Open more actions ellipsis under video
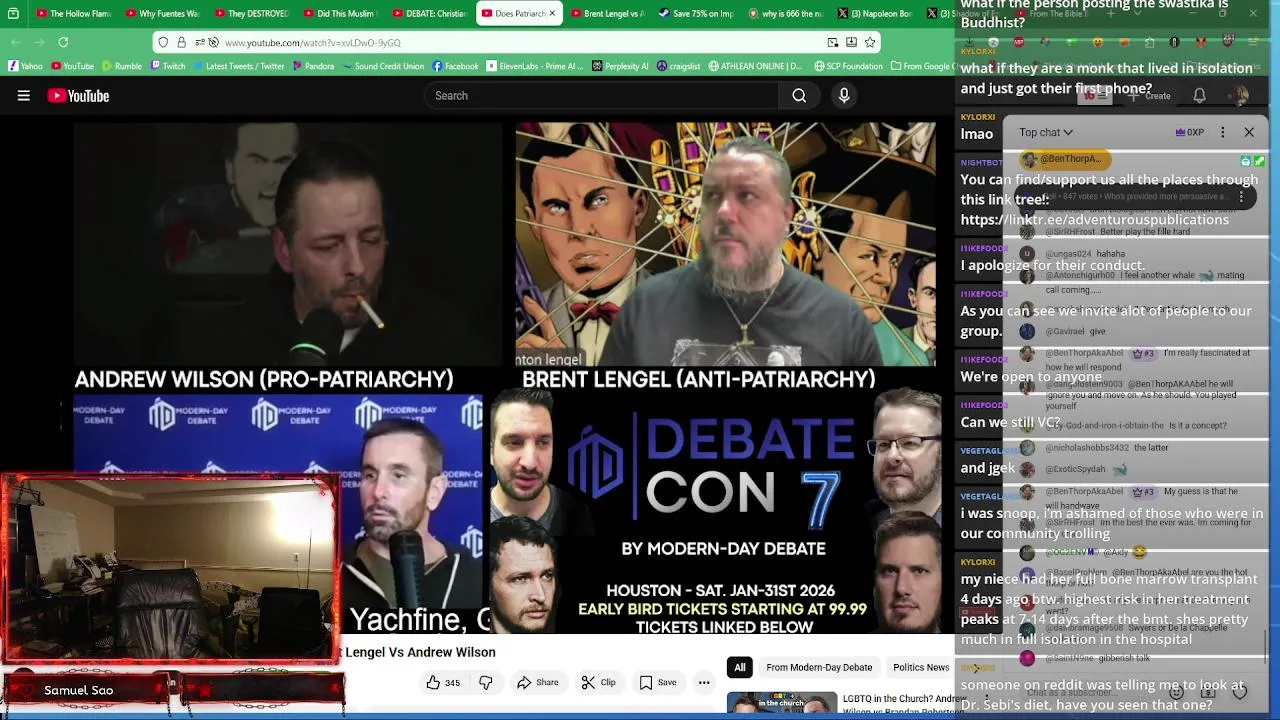This screenshot has height=720, width=1280. click(704, 682)
